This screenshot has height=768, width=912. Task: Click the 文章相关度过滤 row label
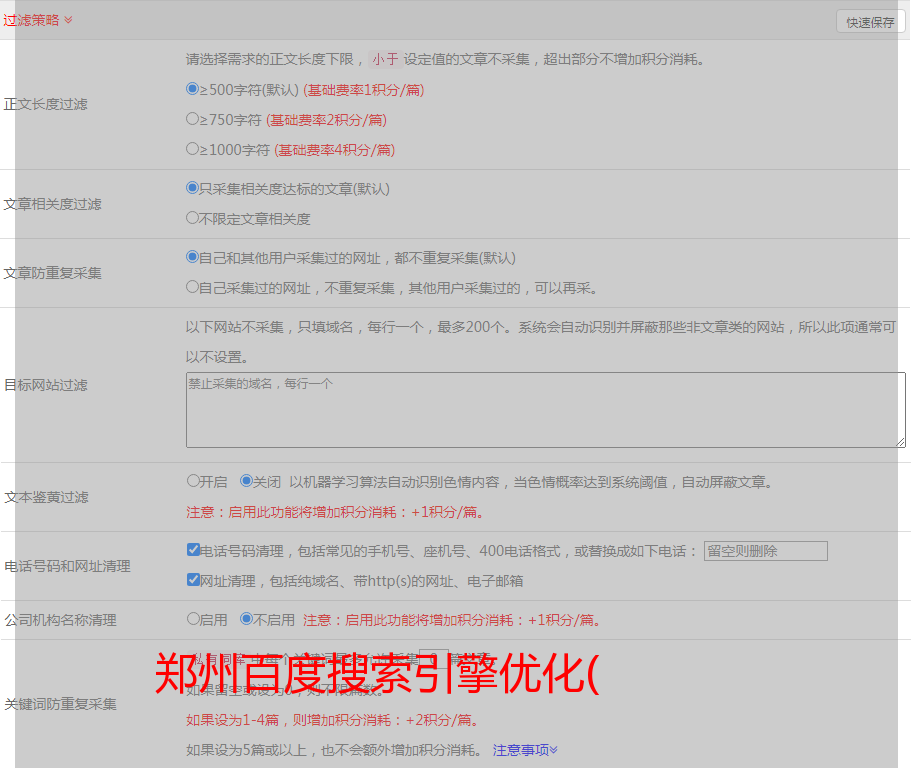(52, 204)
